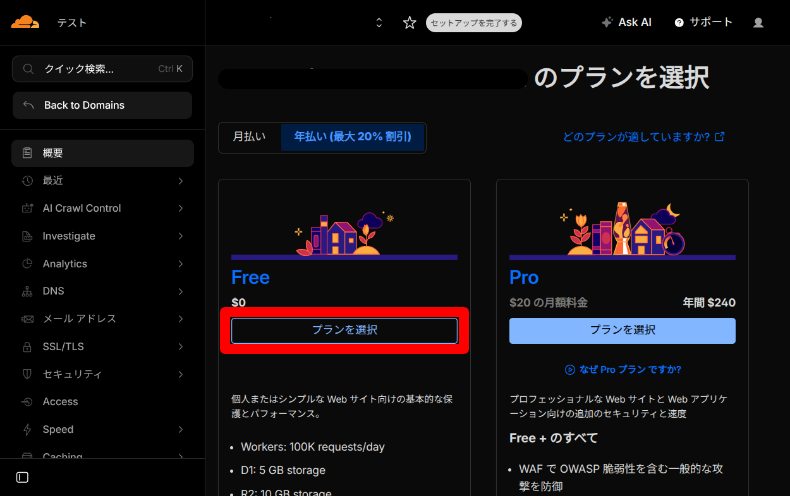Viewport: 790px width, 496px height.
Task: Click the play icon beside なぜ Pro プラン
Action: (570, 369)
